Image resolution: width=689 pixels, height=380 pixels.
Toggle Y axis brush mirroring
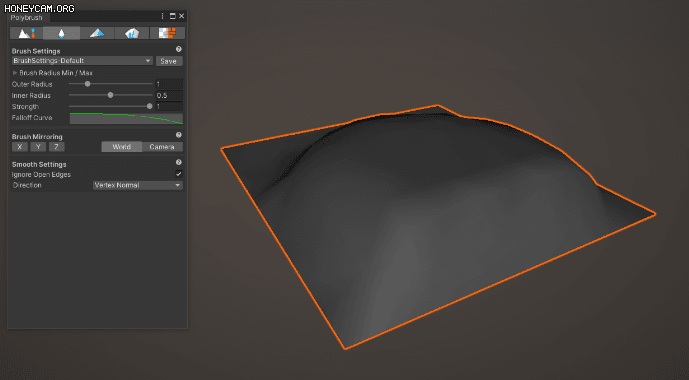(38, 147)
